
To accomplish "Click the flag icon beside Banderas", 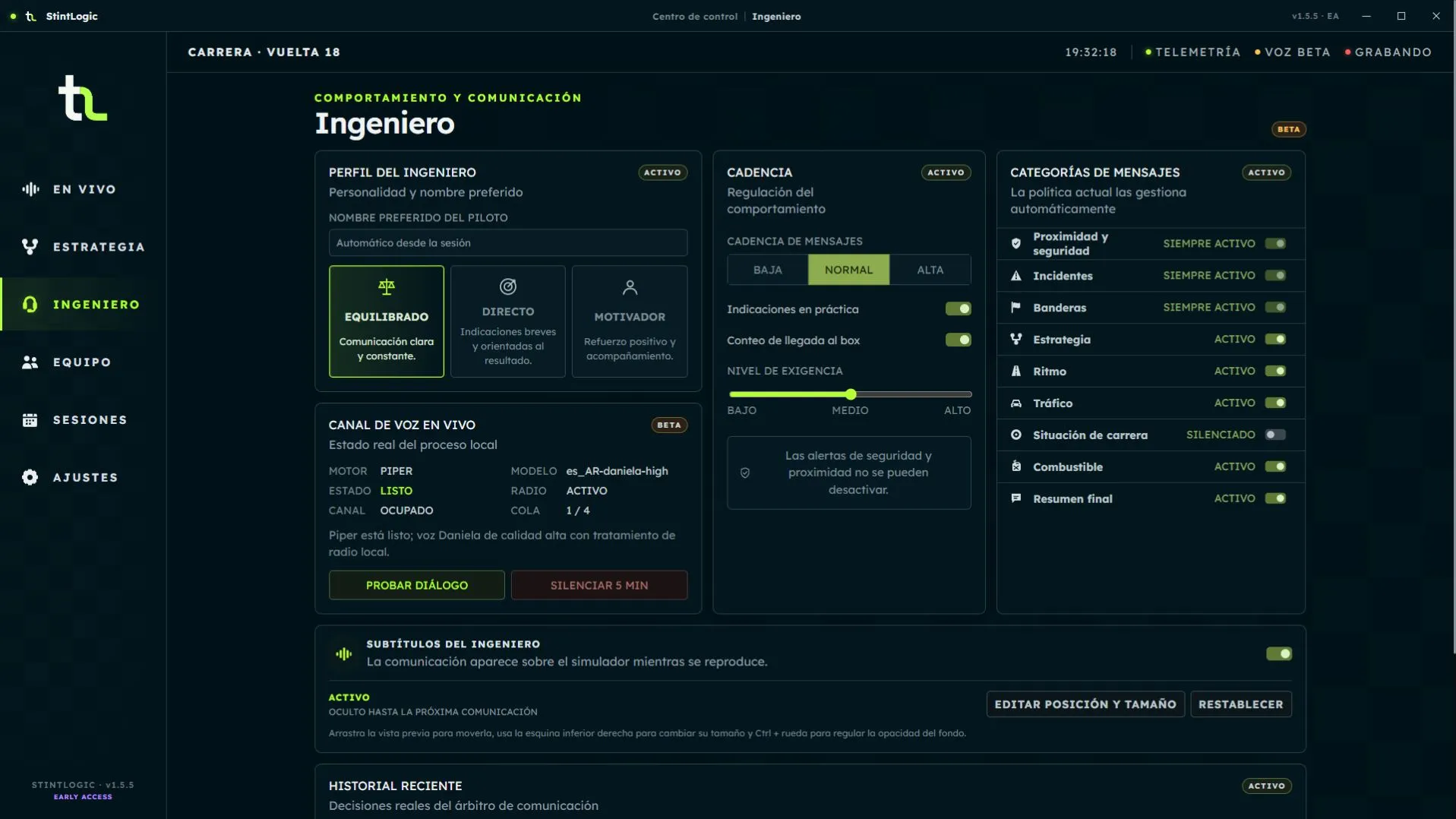I will pyautogui.click(x=1016, y=308).
